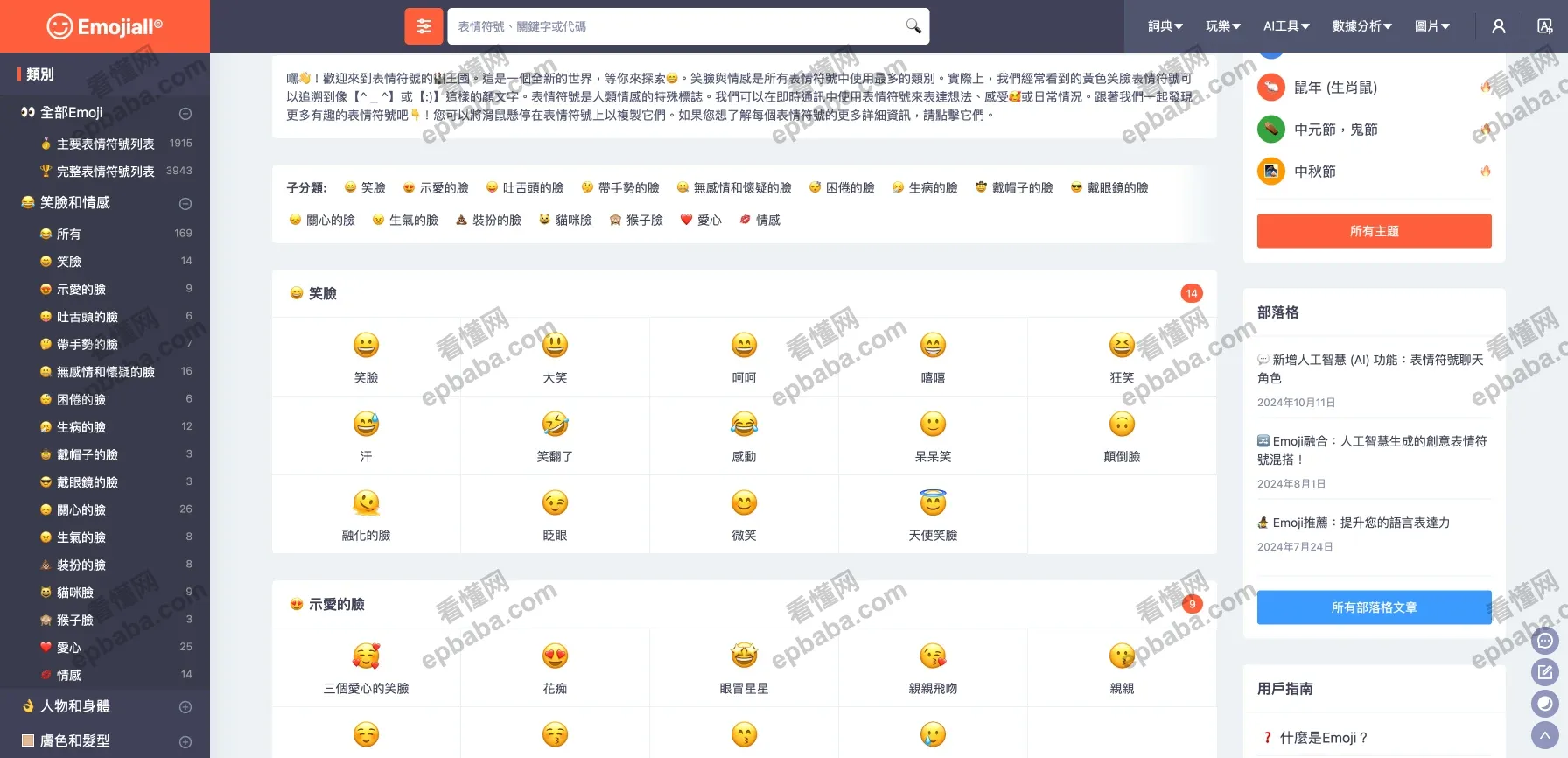Click the back-to-top arrow button
The image size is (1568, 758).
(x=1545, y=734)
